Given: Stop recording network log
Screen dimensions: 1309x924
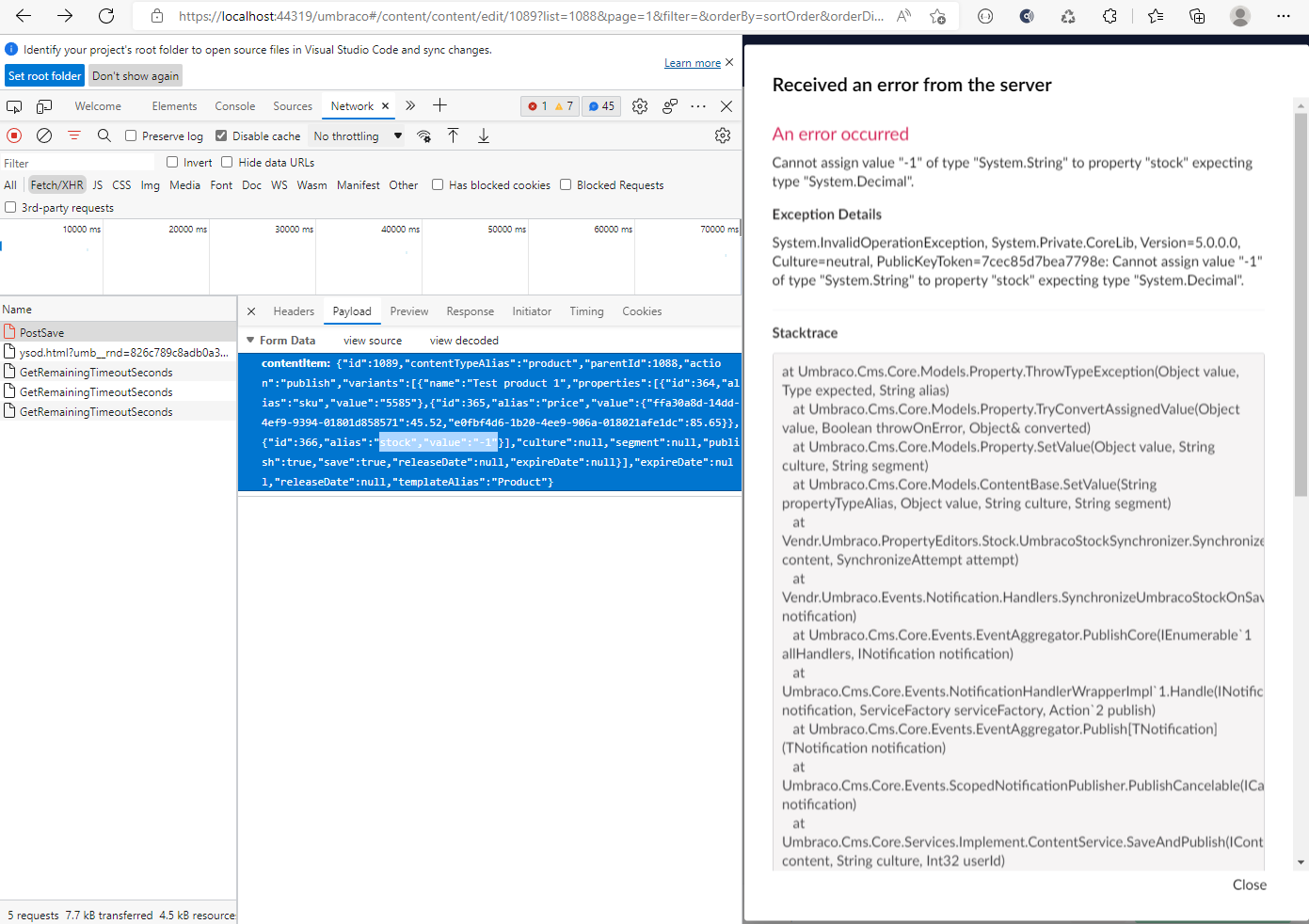Looking at the screenshot, I should (14, 135).
